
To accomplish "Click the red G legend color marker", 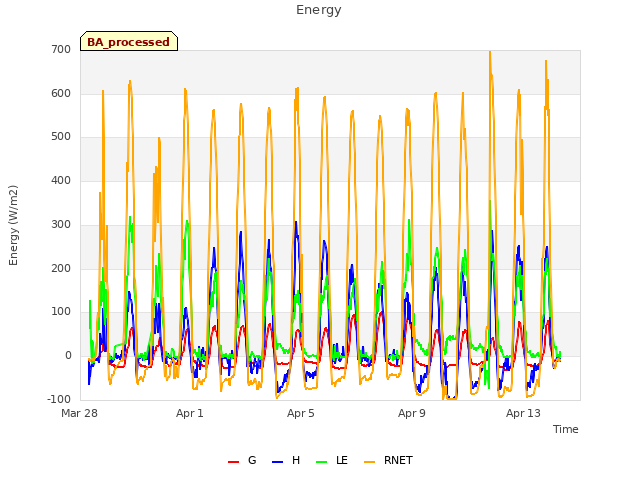I will point(233,462).
